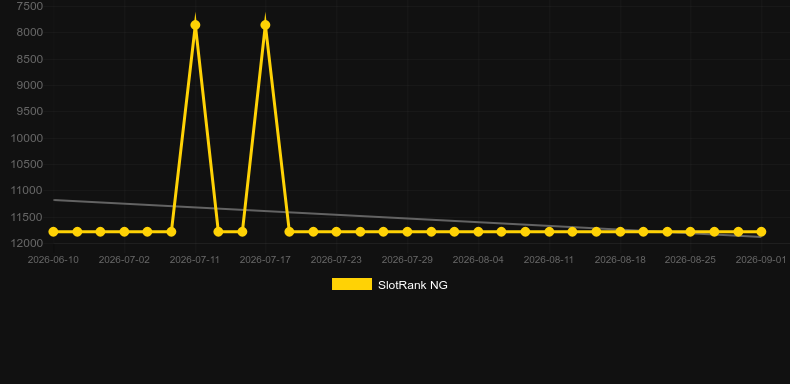The image size is (790, 384).
Task: Select the data point above 2026-08-04
Action: [x=478, y=232]
